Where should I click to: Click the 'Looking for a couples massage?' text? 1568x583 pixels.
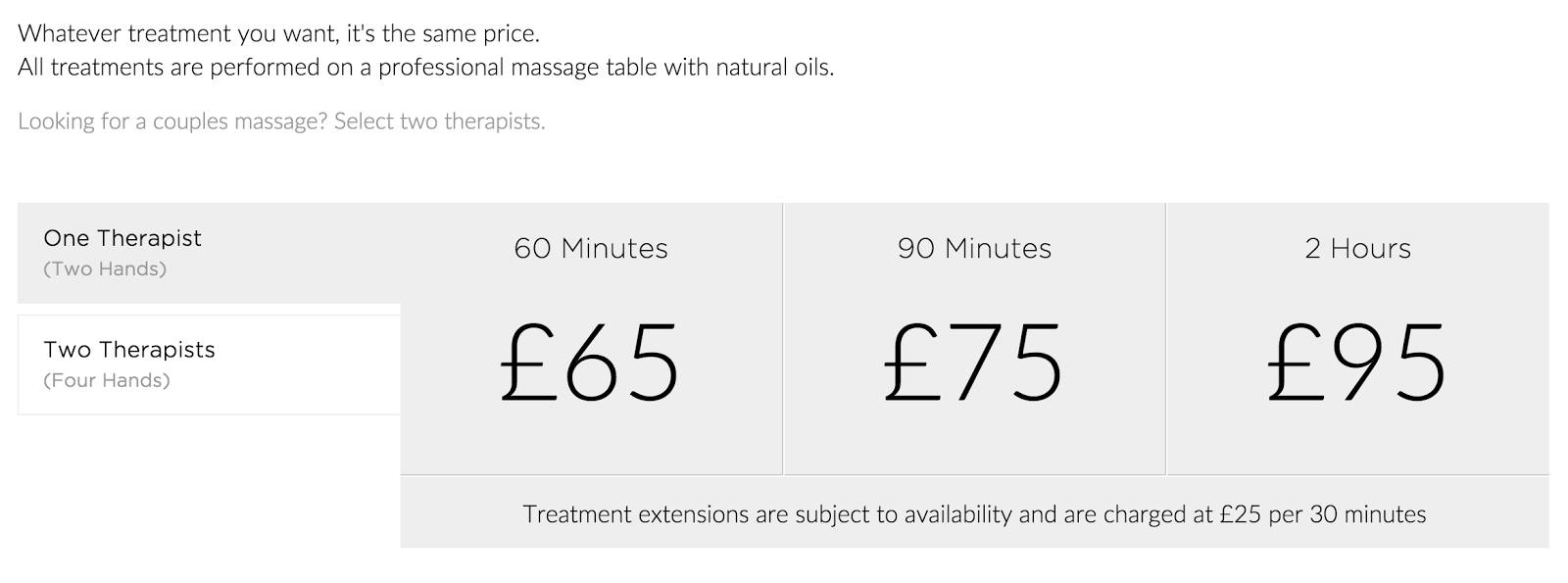(172, 121)
